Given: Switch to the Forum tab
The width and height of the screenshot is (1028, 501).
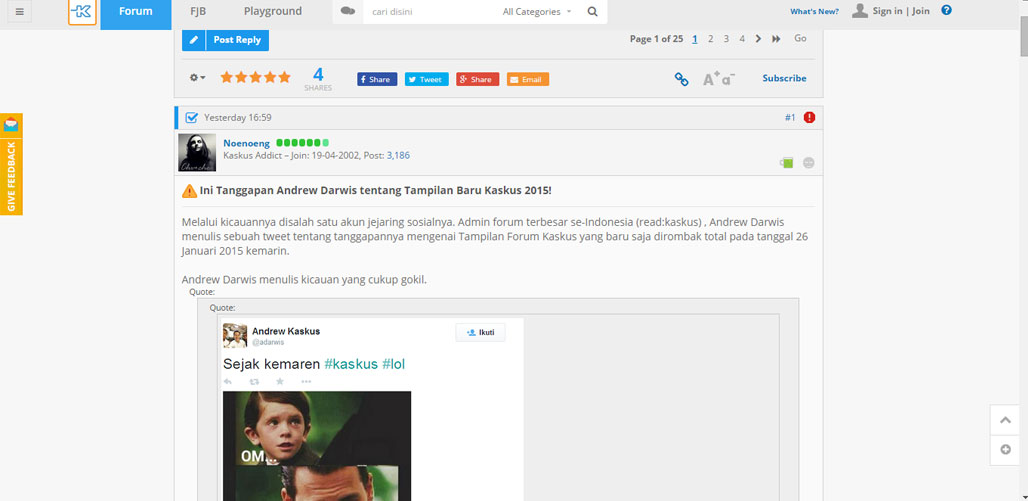Looking at the screenshot, I should [x=136, y=12].
